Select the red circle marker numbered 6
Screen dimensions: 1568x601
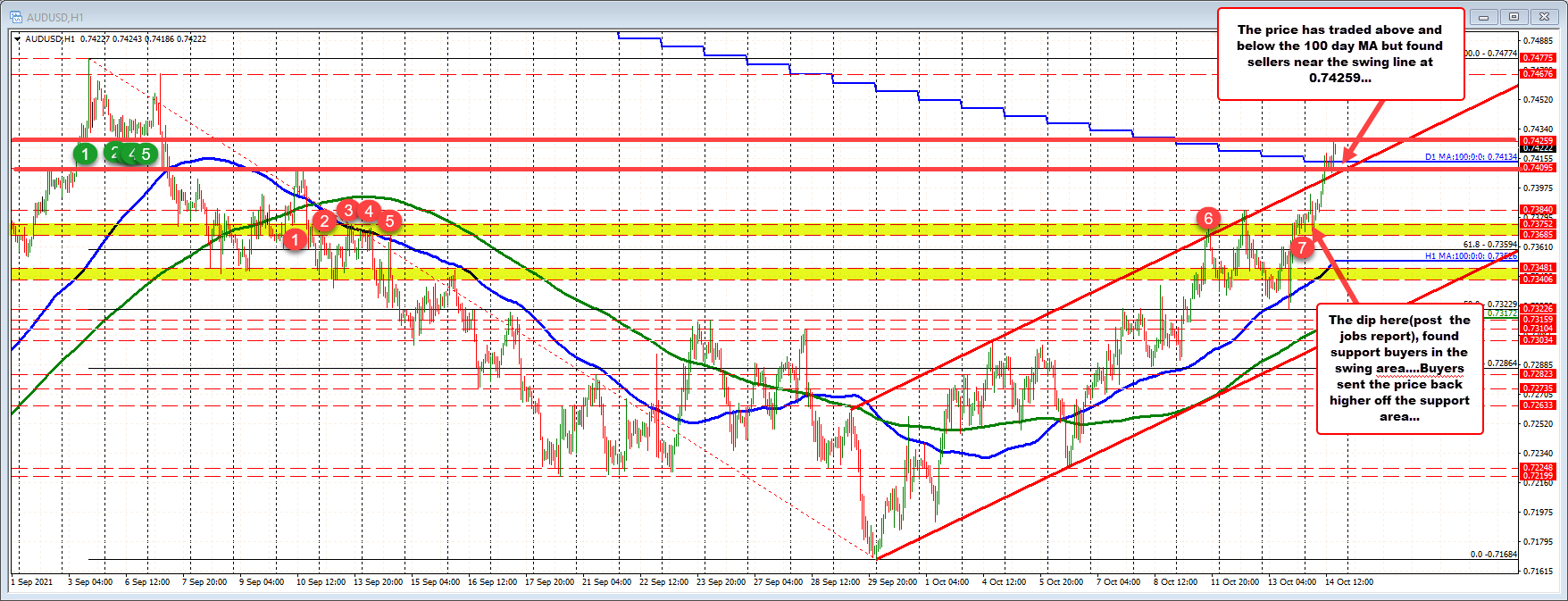point(1208,218)
